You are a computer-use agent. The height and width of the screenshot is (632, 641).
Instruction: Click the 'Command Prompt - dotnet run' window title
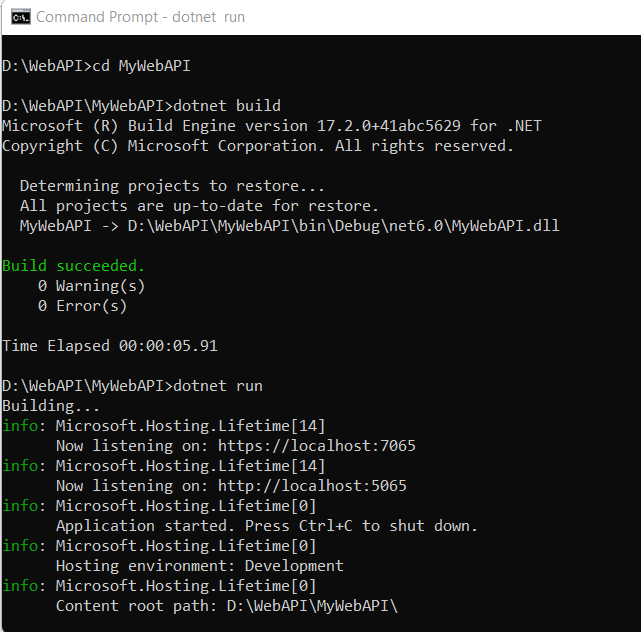pos(140,17)
